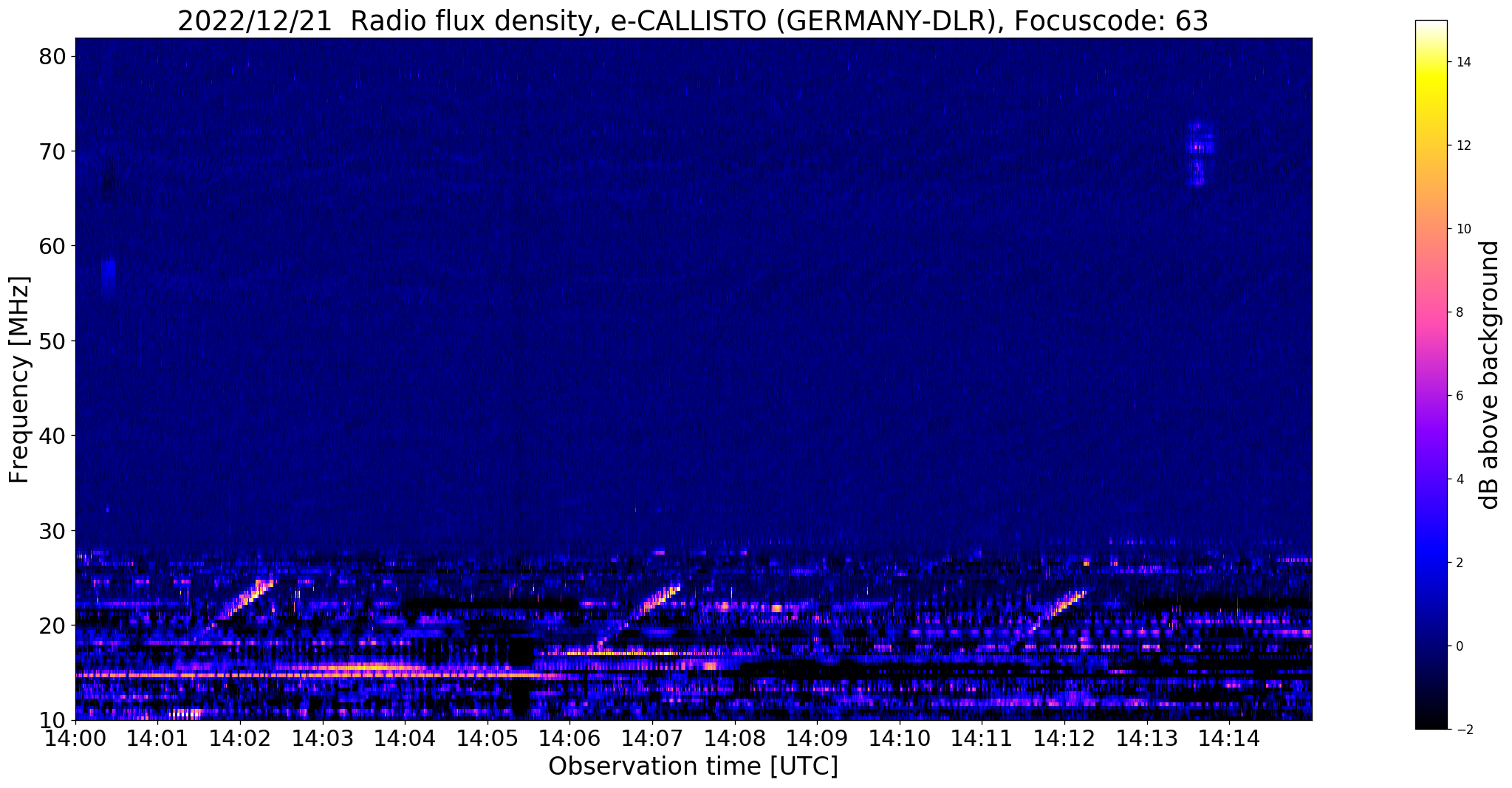Screen dimensions: 1512x788
Task: Select the 14:02 time tick label
Action: [240, 739]
